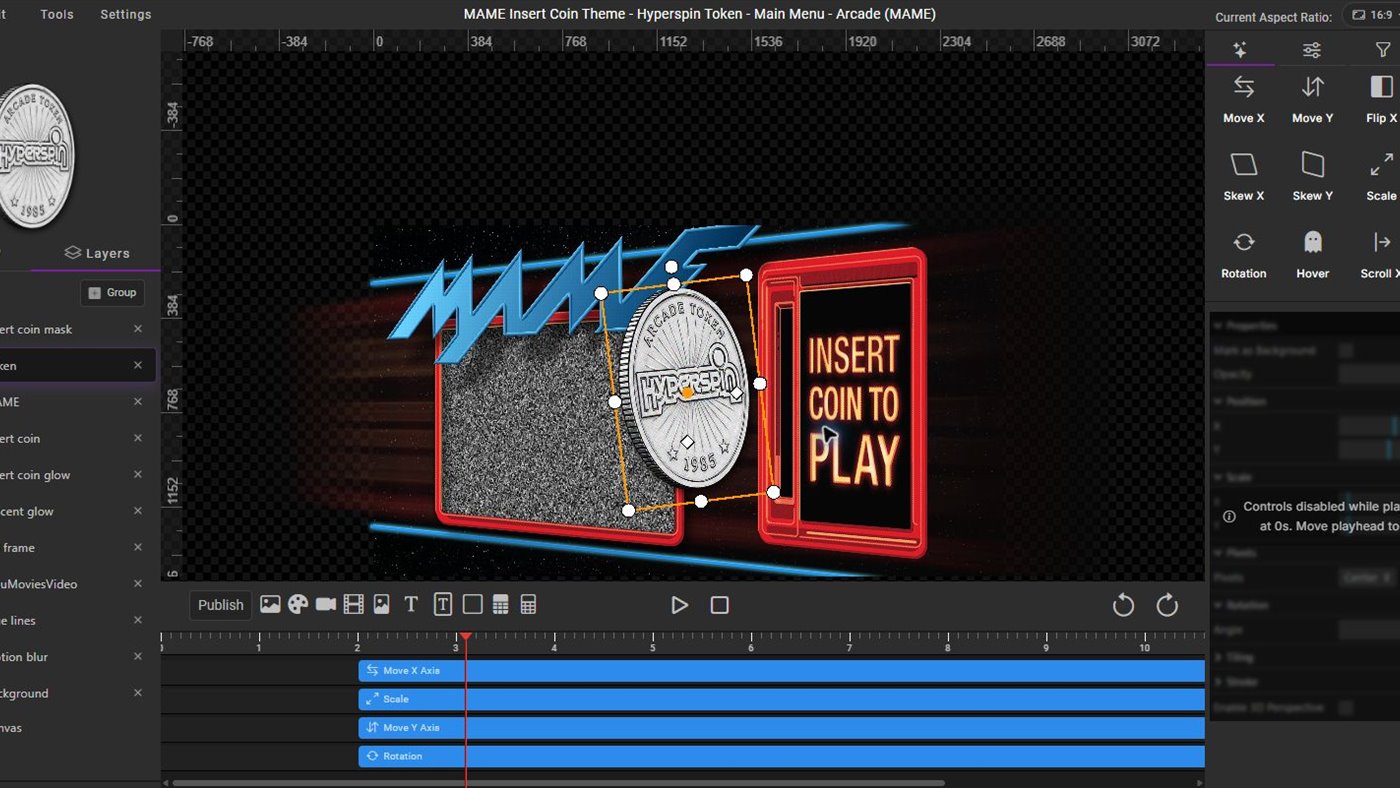Click the horizontal scrollbar below the timeline

pyautogui.click(x=558, y=783)
